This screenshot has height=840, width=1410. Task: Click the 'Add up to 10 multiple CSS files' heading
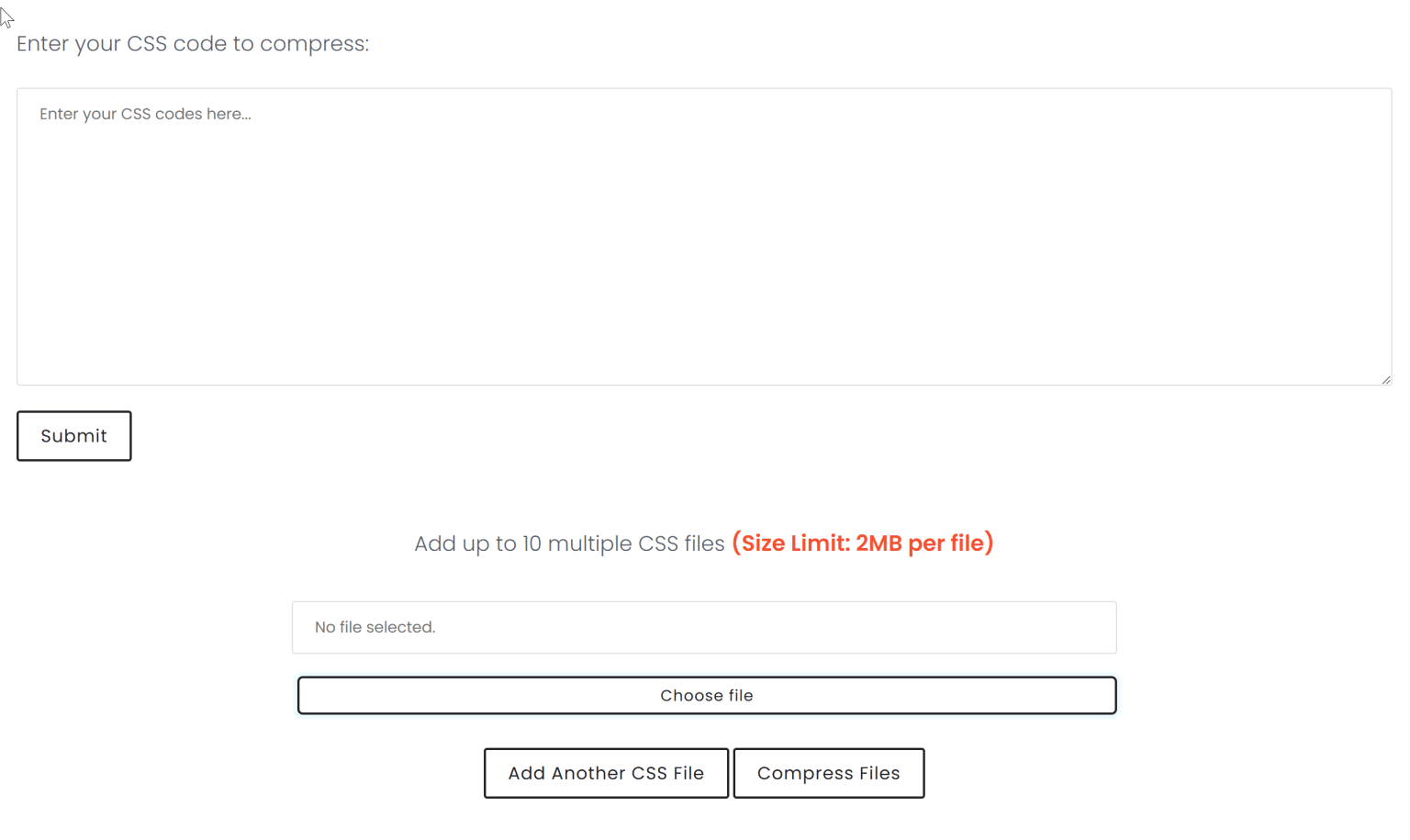point(568,543)
